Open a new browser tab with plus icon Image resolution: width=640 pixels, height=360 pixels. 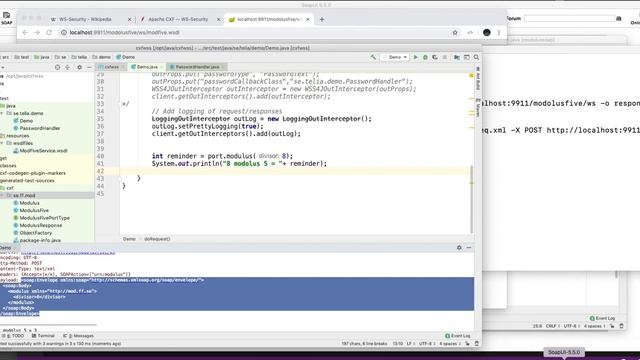pos(322,19)
